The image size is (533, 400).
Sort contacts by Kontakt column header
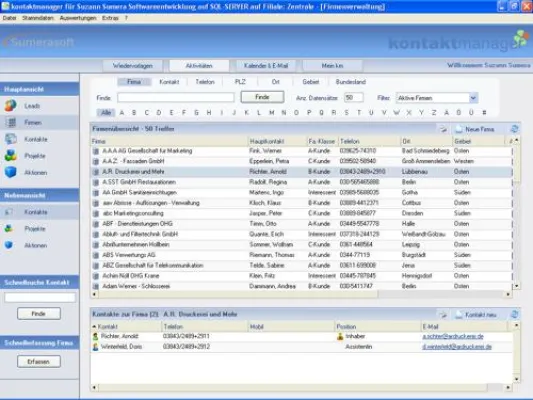[126, 327]
